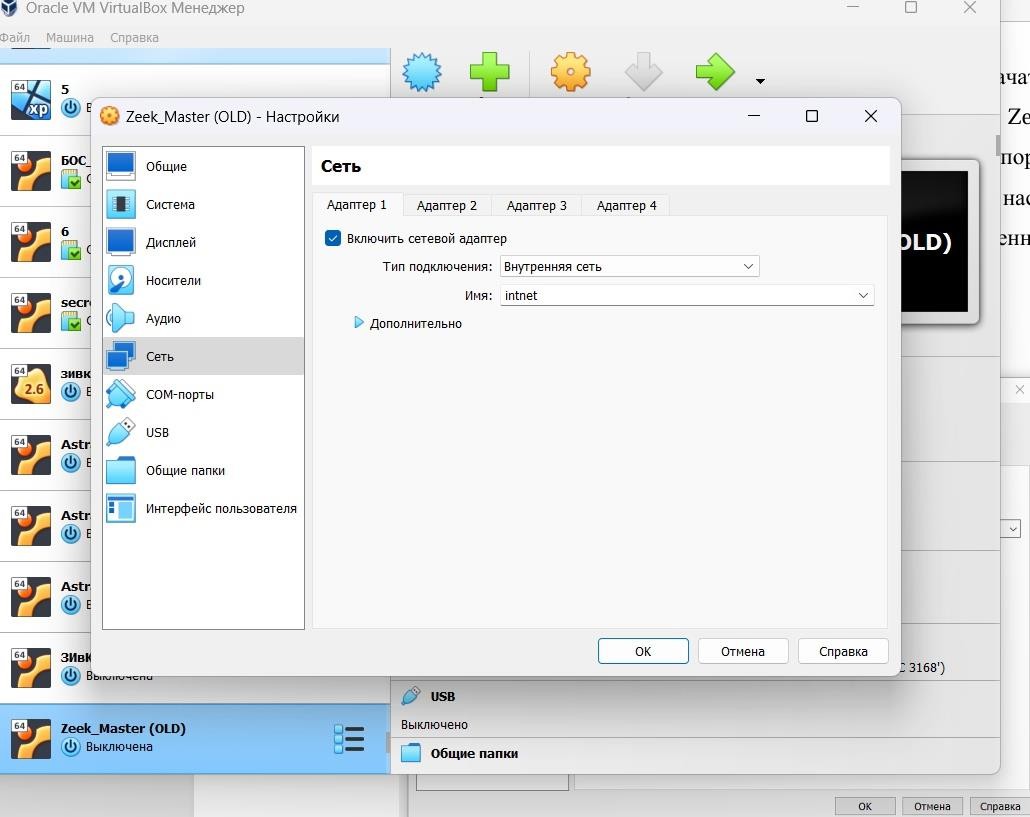Click the OK button in the background window
1030x817 pixels.
(865, 806)
